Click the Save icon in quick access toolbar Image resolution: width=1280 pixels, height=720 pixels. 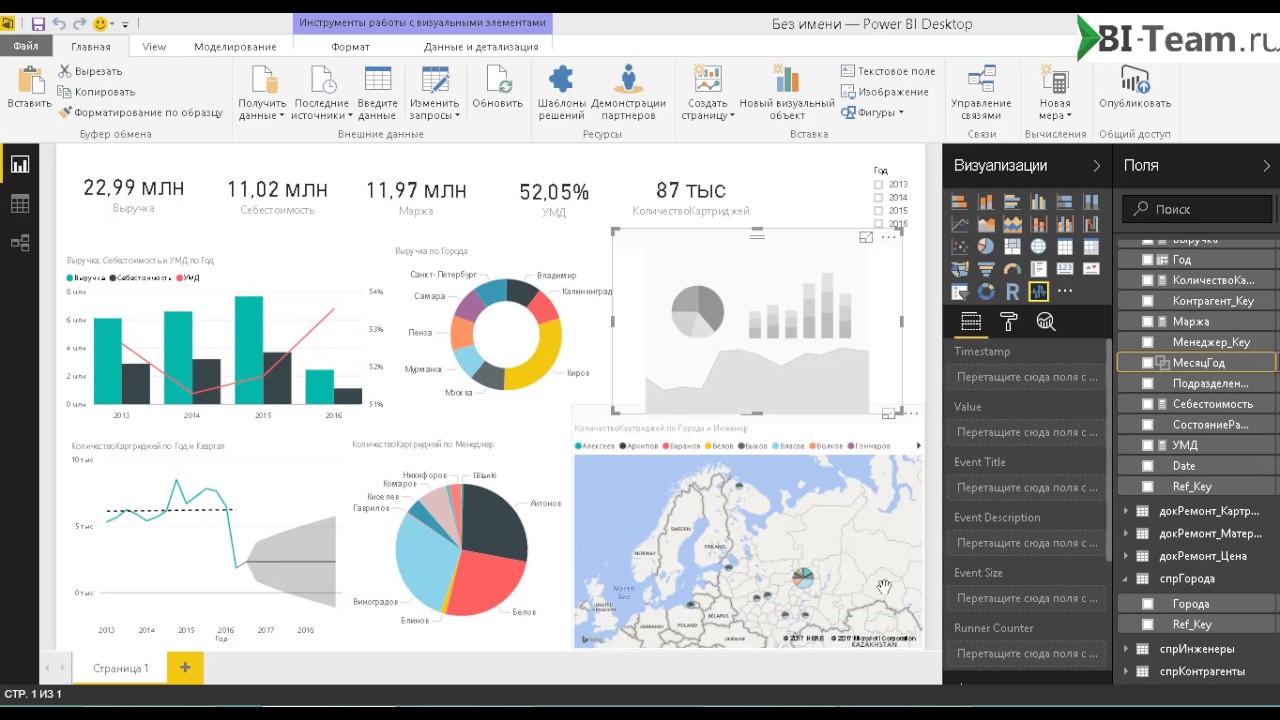(x=38, y=24)
